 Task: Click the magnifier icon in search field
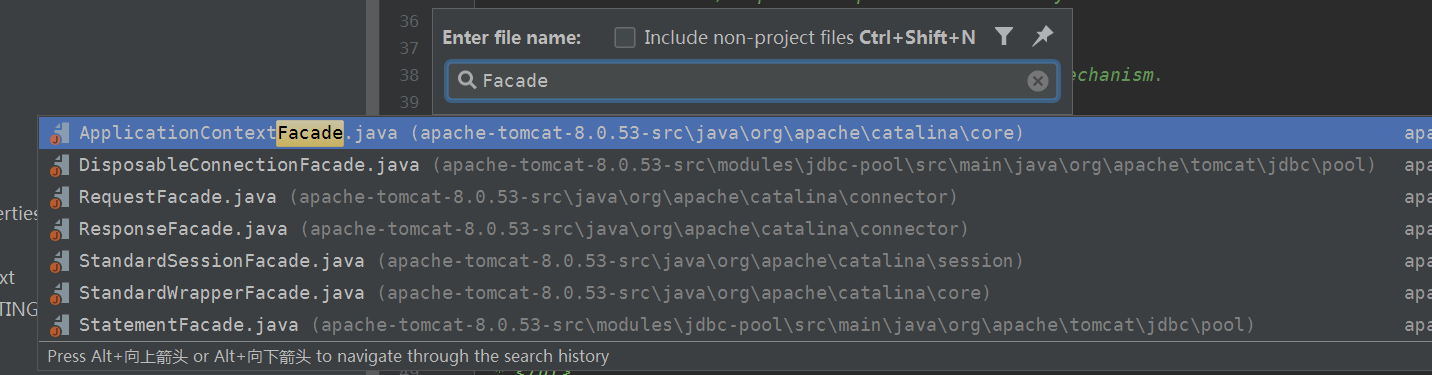(x=466, y=81)
